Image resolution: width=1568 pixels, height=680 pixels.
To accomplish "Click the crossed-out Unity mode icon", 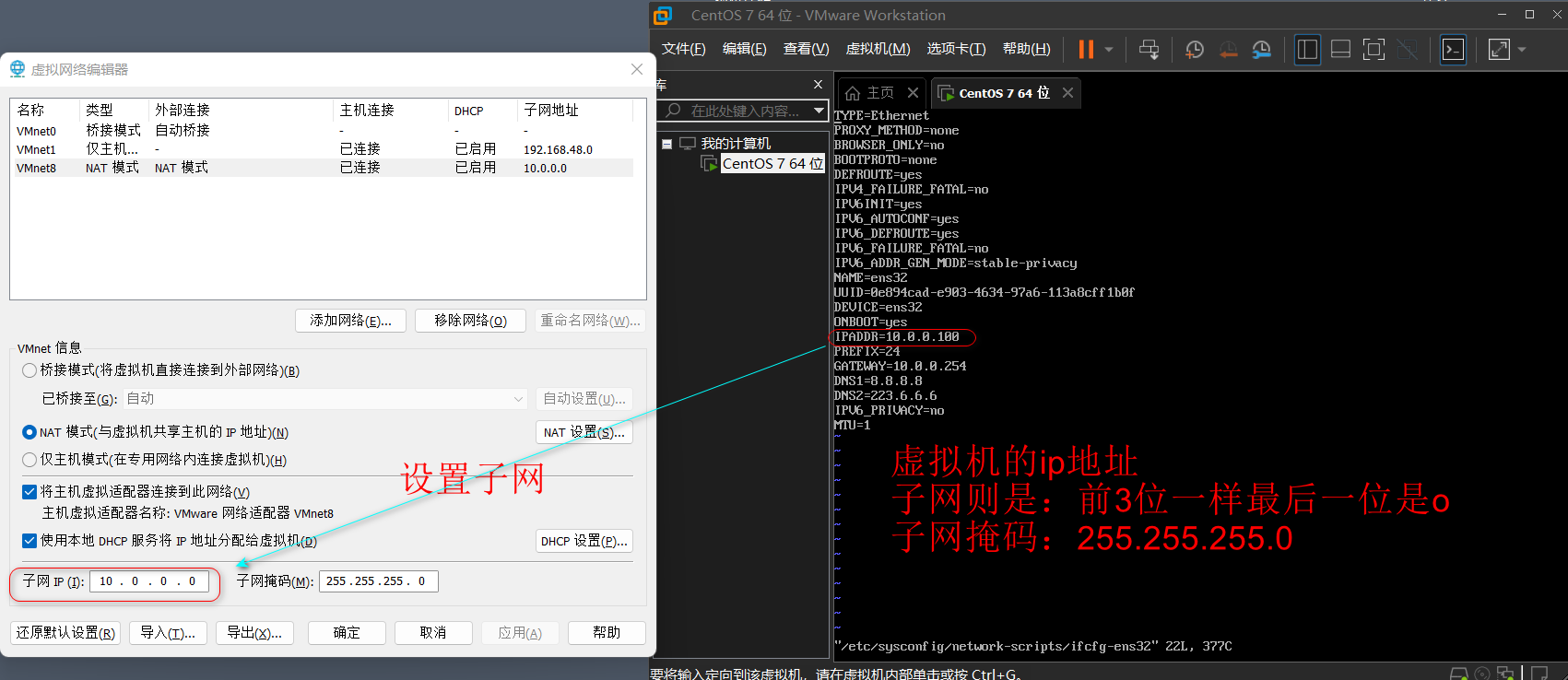I will [x=1408, y=49].
